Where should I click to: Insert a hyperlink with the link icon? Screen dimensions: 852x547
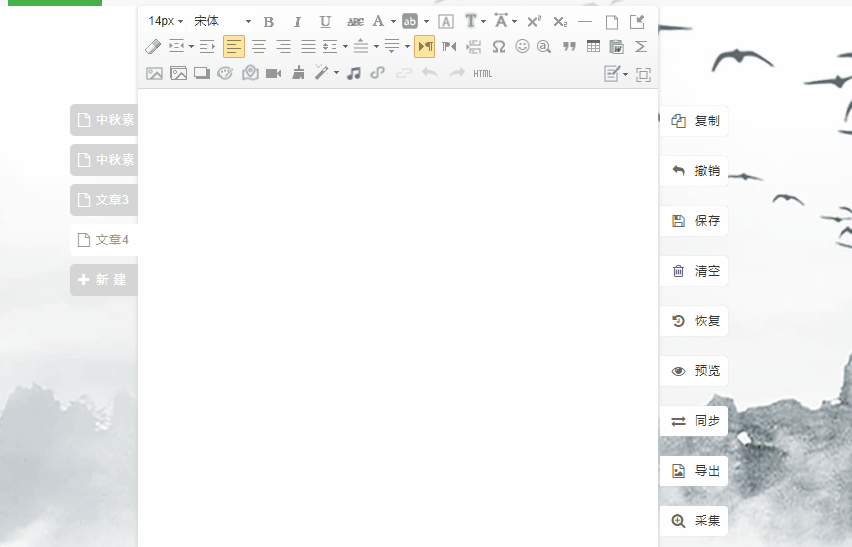coord(378,73)
